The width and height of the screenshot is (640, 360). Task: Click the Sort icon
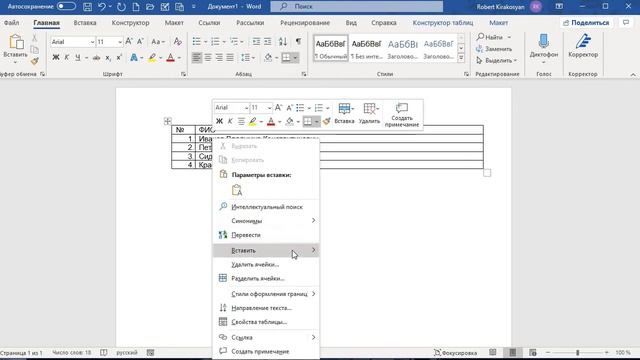tap(283, 41)
